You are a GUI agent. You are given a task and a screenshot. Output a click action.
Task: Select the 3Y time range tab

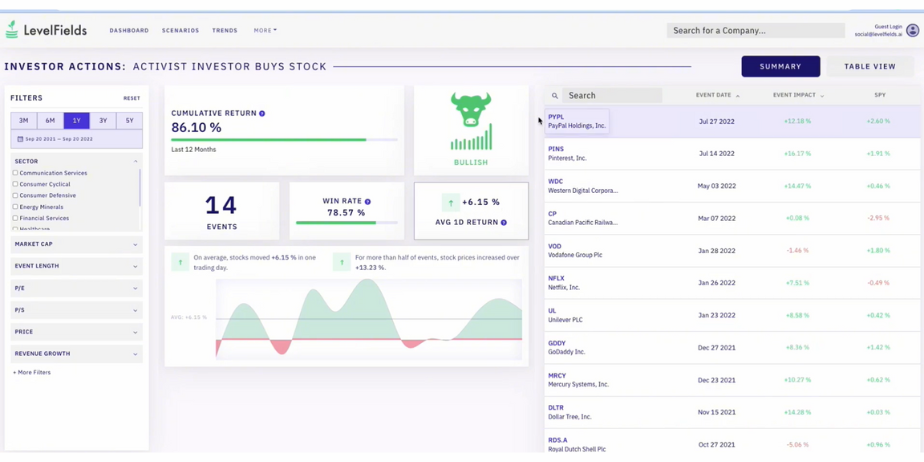(103, 121)
